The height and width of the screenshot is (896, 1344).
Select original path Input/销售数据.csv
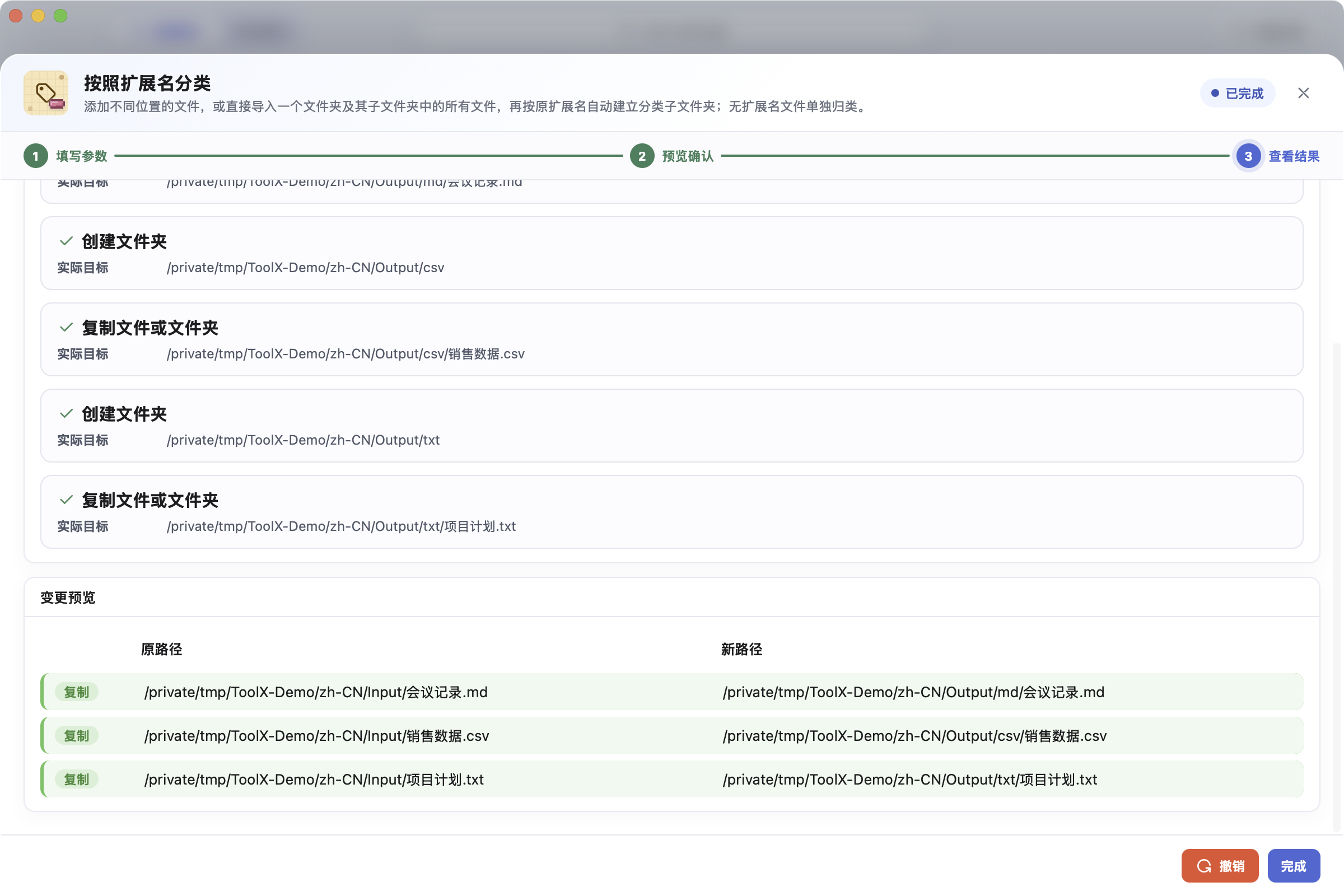coord(316,735)
